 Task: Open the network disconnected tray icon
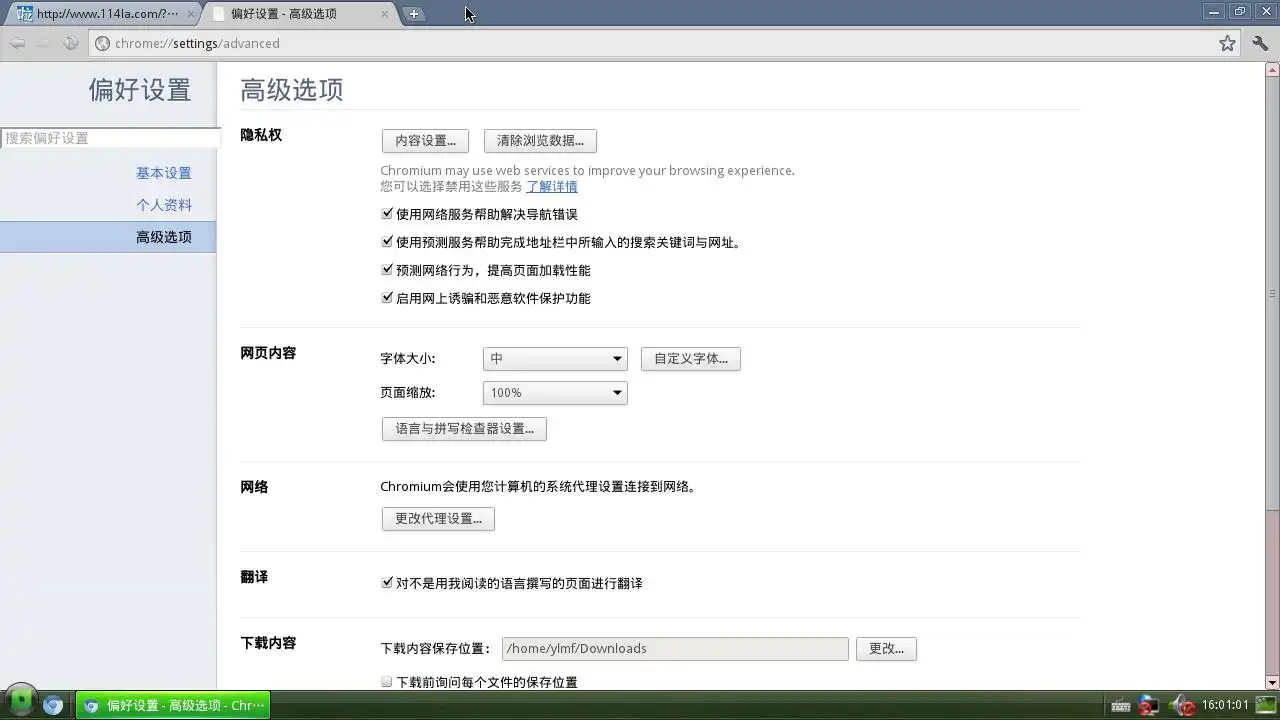tap(1148, 705)
